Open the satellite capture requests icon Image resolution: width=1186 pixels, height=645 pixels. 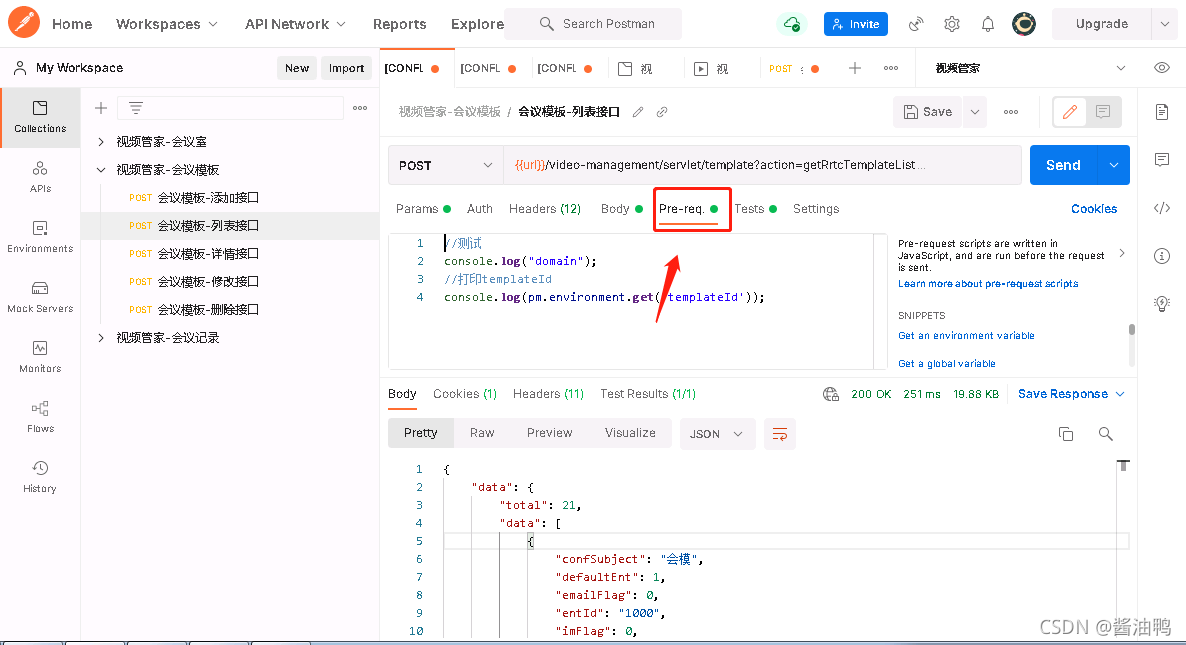click(916, 24)
